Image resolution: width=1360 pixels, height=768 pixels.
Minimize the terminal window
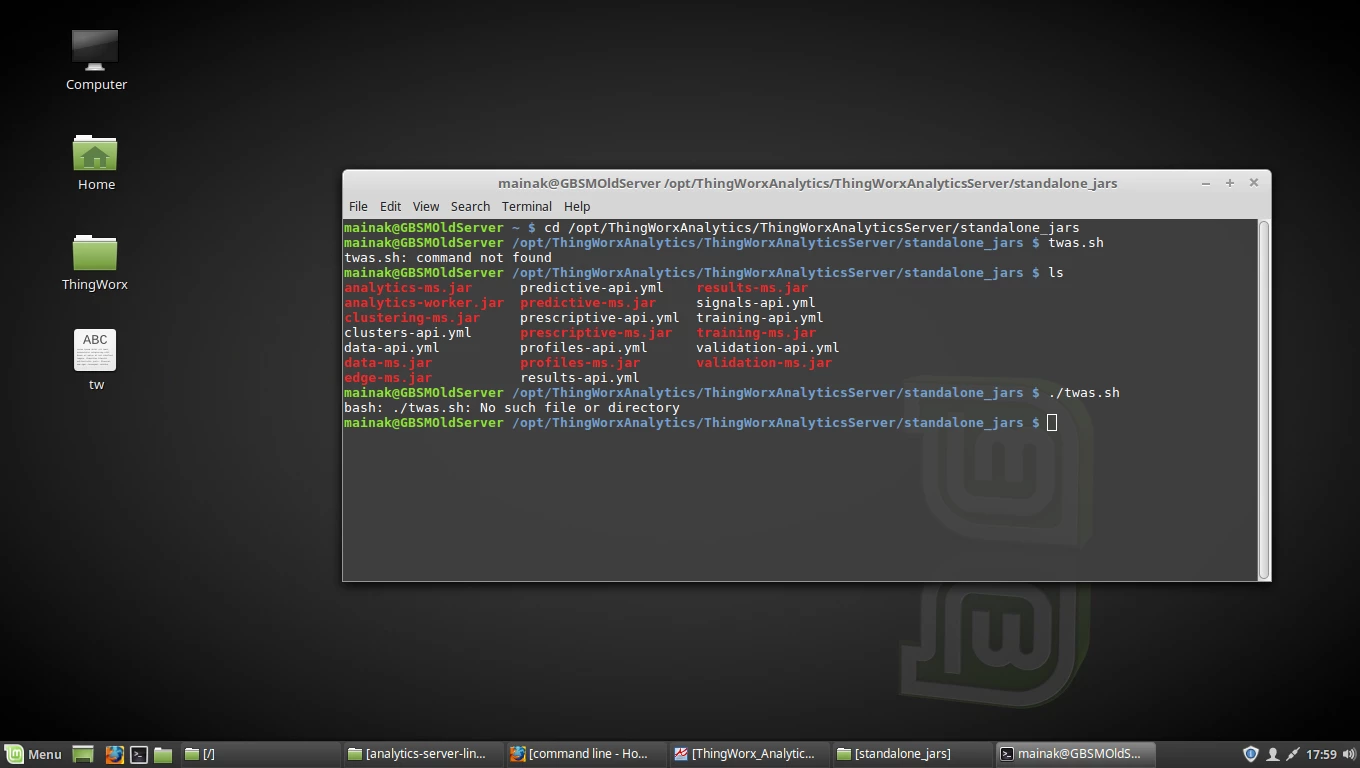tap(1206, 183)
